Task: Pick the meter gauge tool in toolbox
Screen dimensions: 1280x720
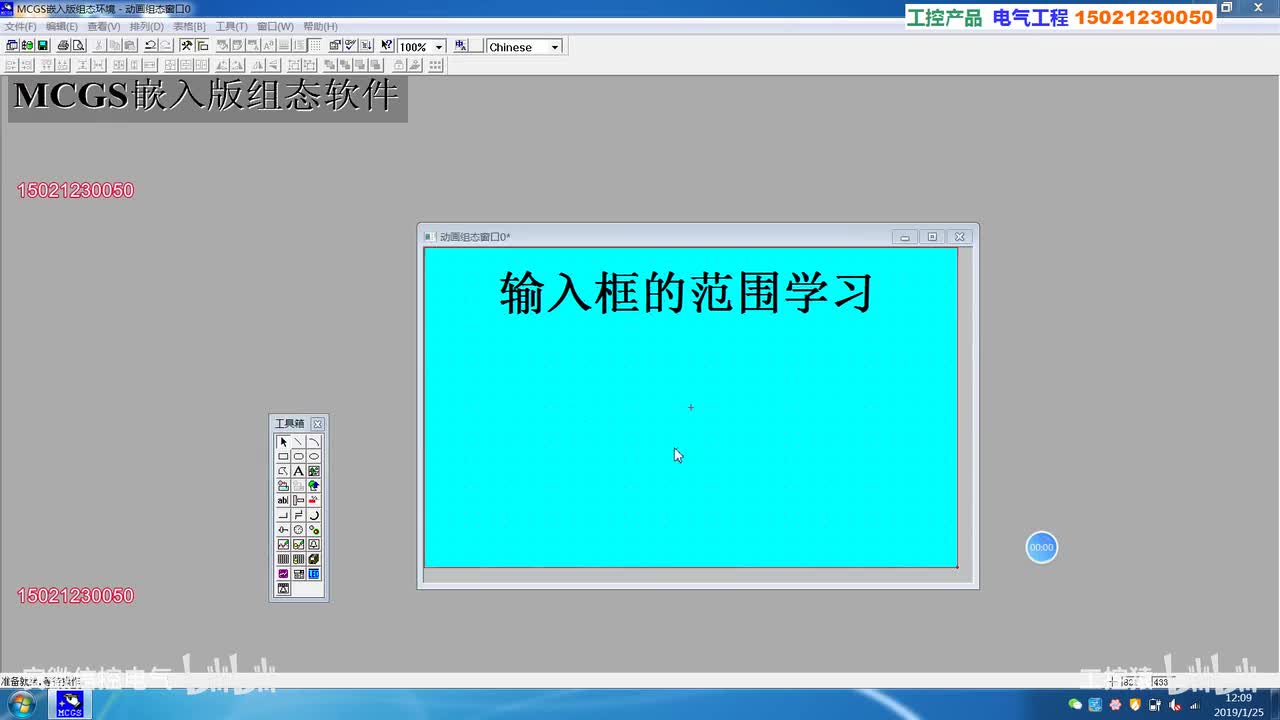Action: pos(299,529)
